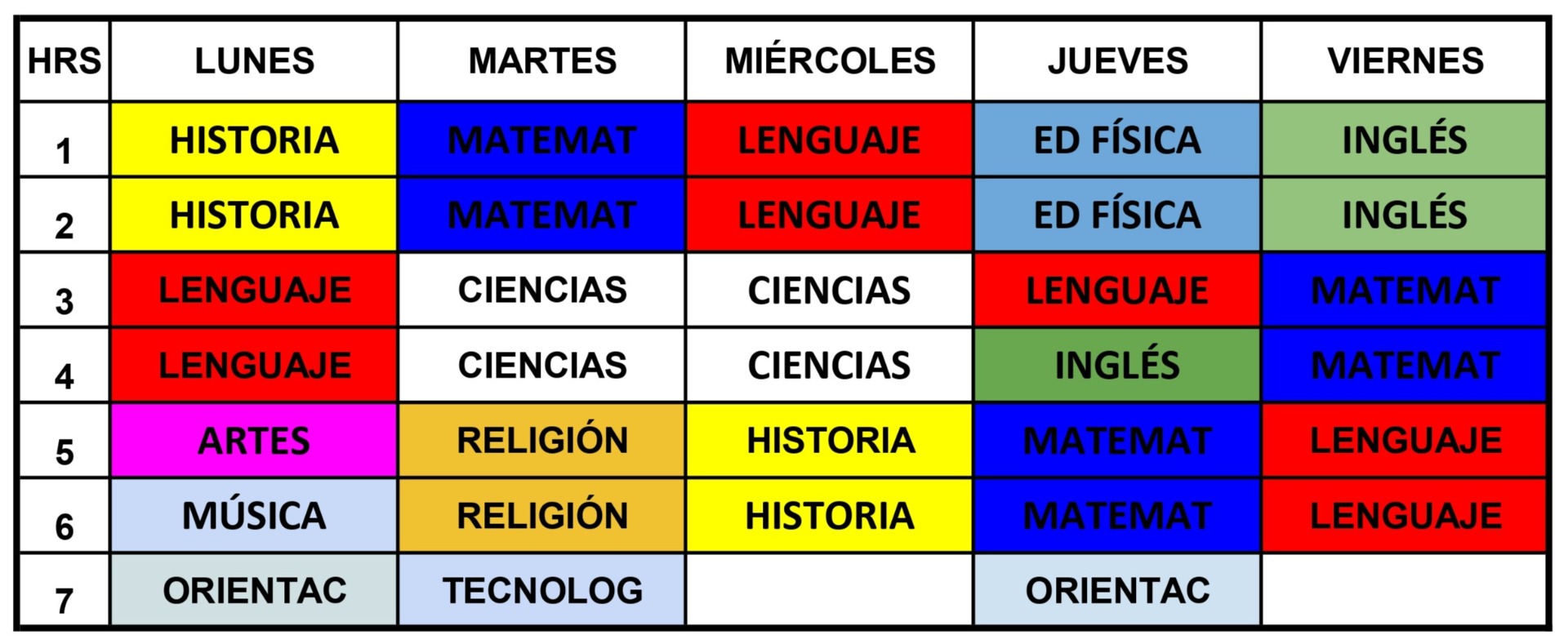
Task: Click the magenta ARTES cell
Action: coord(254,441)
